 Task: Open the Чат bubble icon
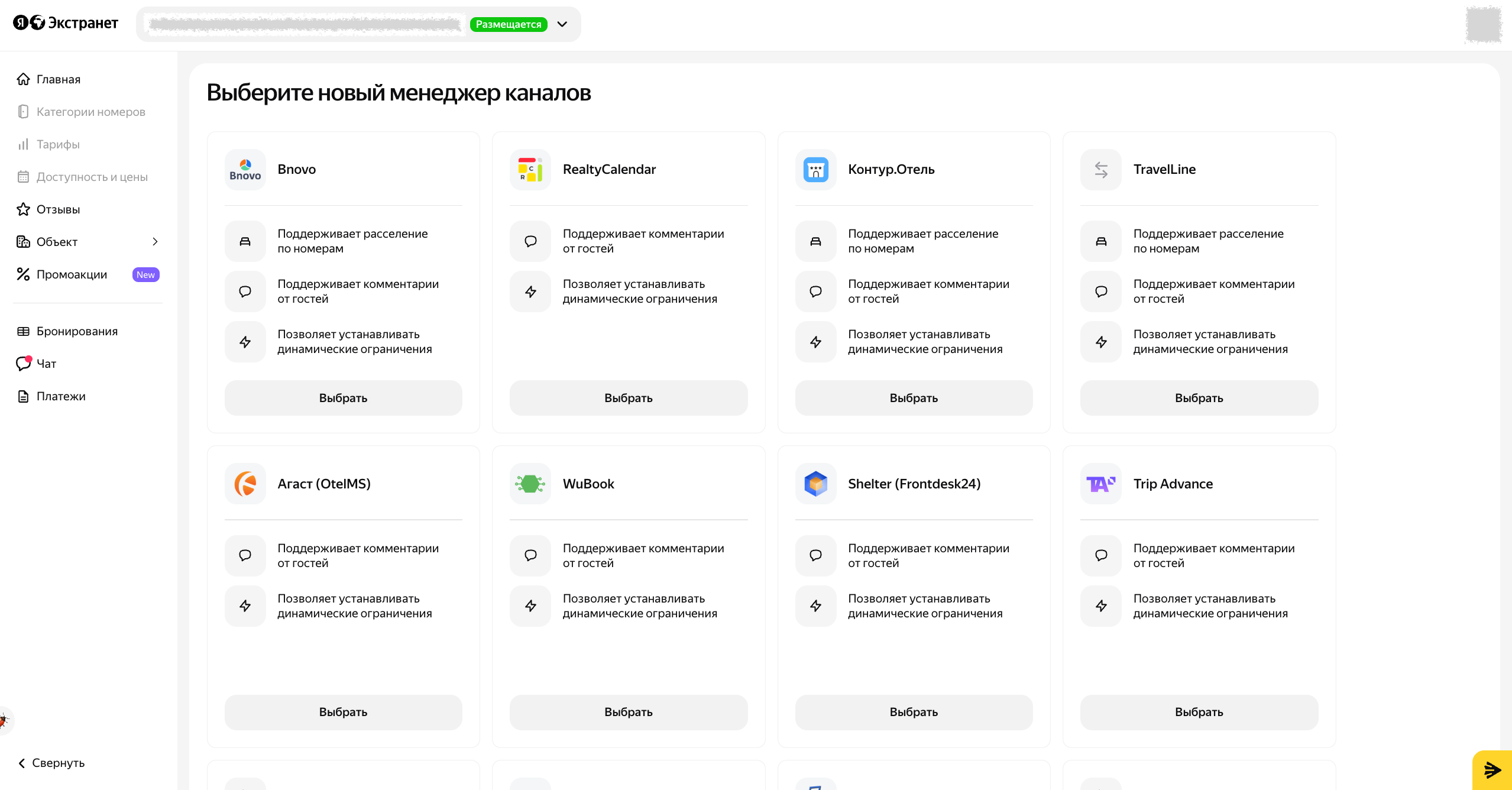pyautogui.click(x=23, y=363)
